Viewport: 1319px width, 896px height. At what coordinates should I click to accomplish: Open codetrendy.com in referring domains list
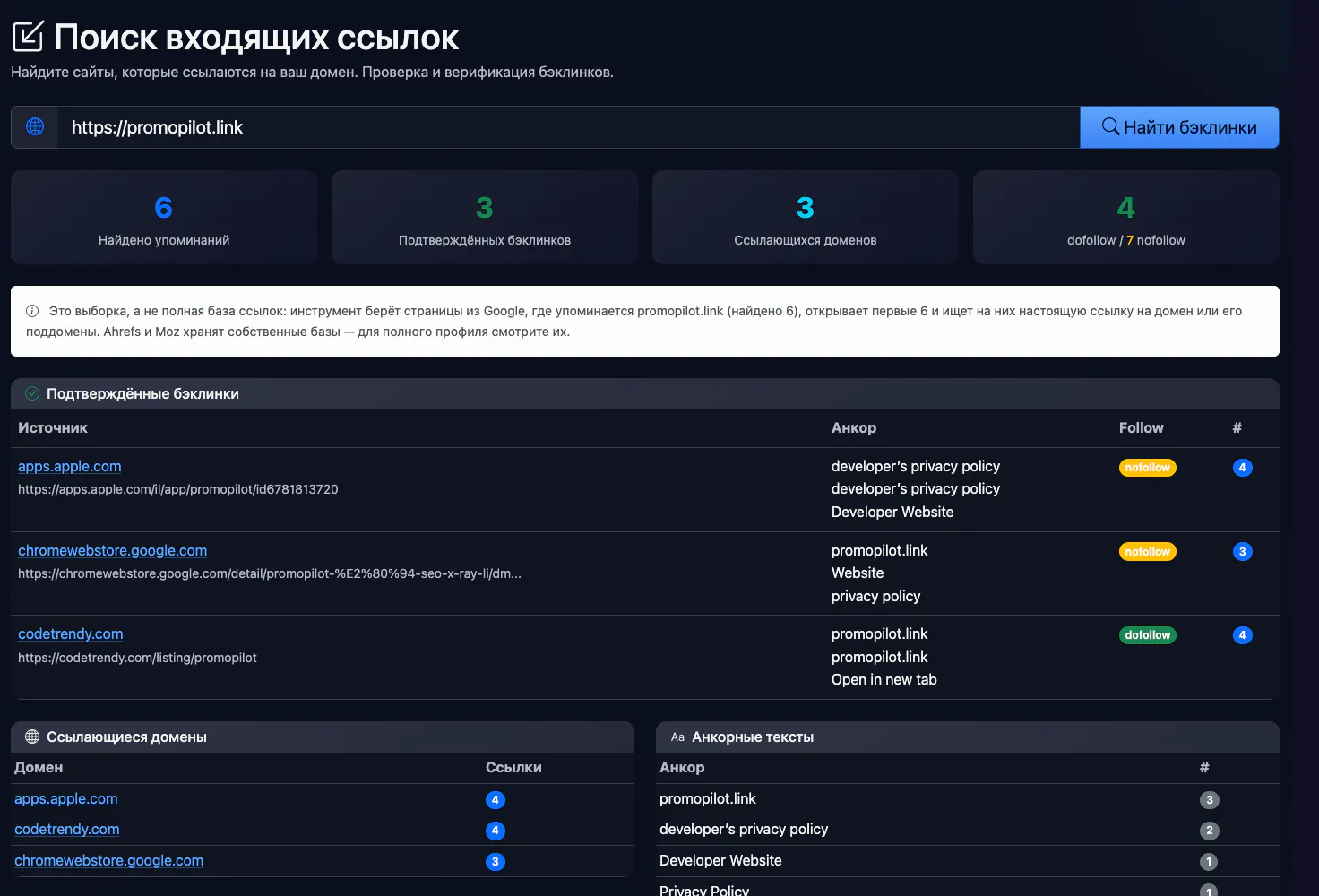tap(67, 829)
